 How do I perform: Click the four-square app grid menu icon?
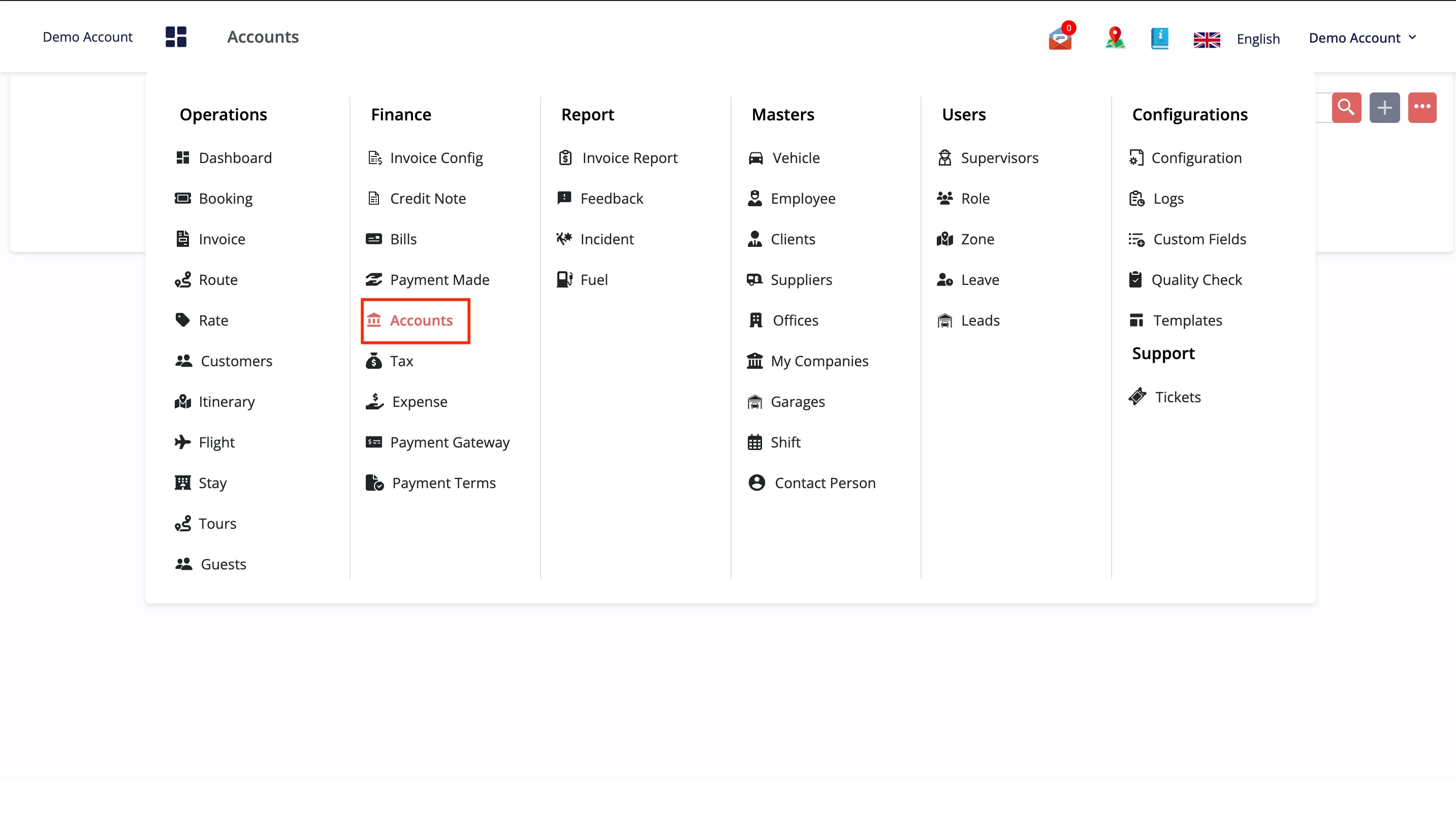(176, 37)
